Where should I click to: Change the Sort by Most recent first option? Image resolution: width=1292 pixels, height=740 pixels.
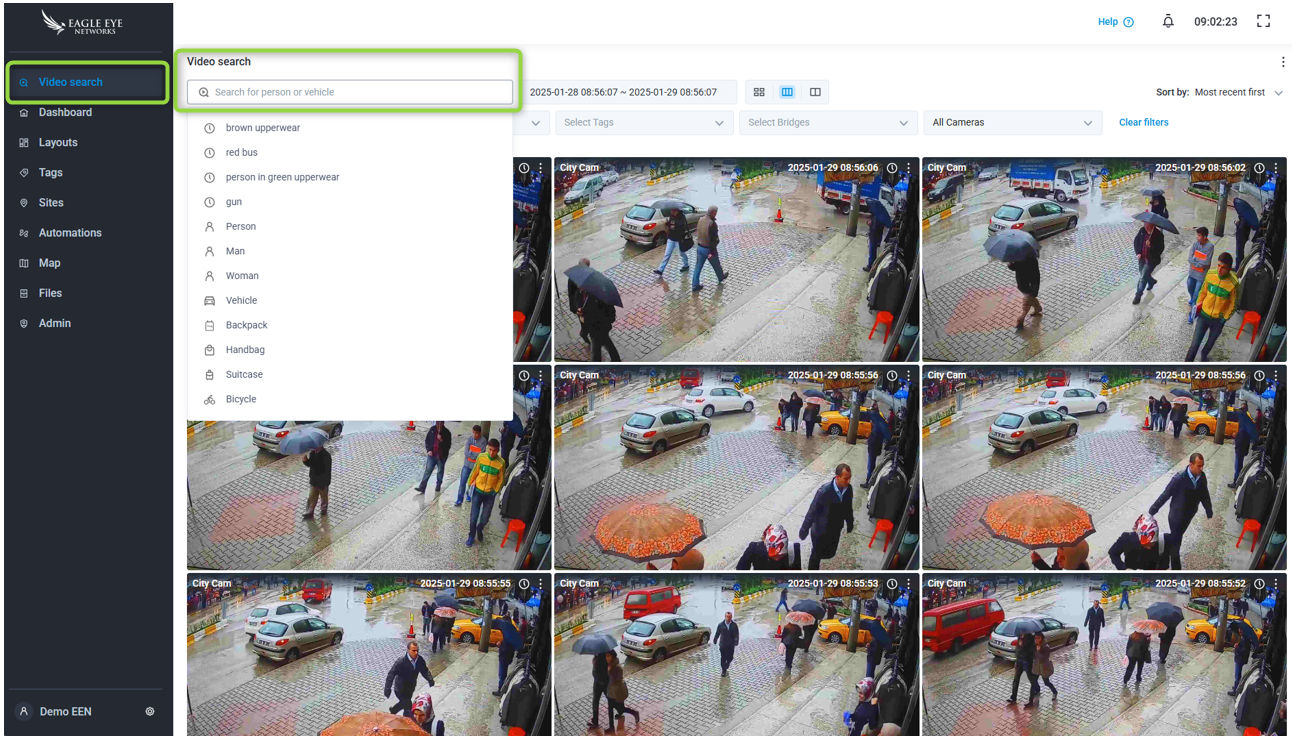click(1237, 93)
